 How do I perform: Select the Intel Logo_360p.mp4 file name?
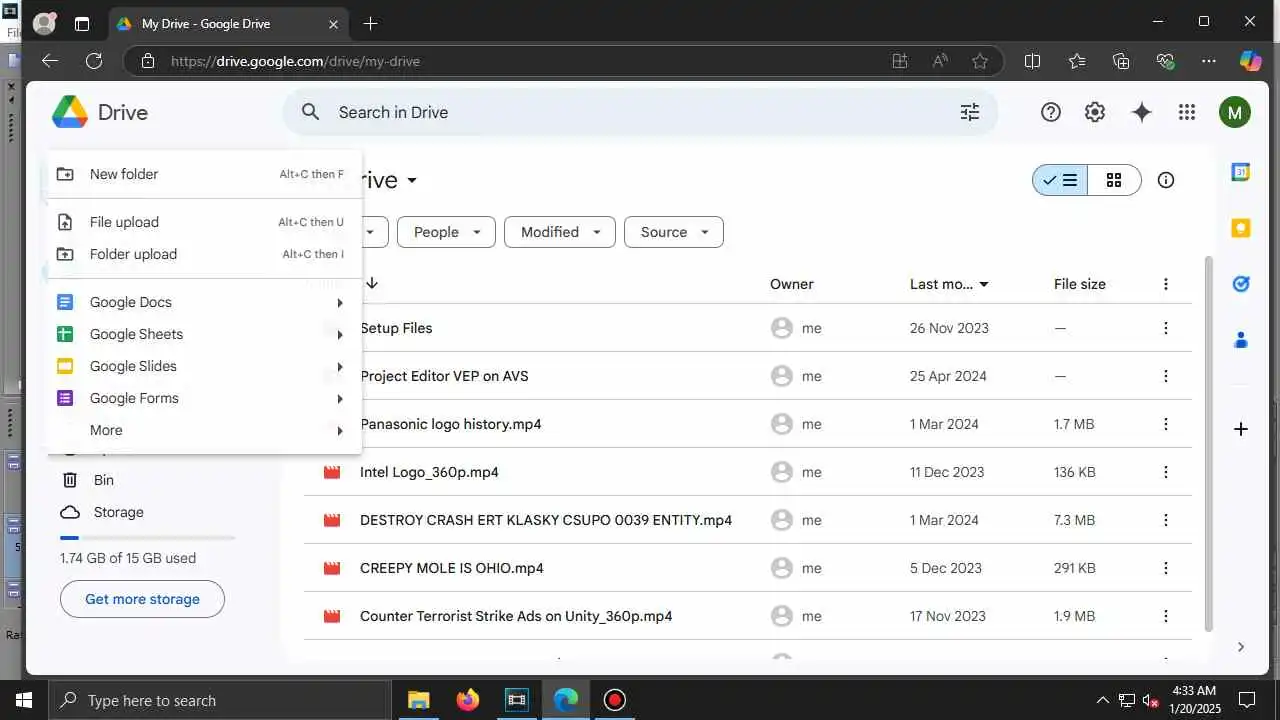coord(429,472)
